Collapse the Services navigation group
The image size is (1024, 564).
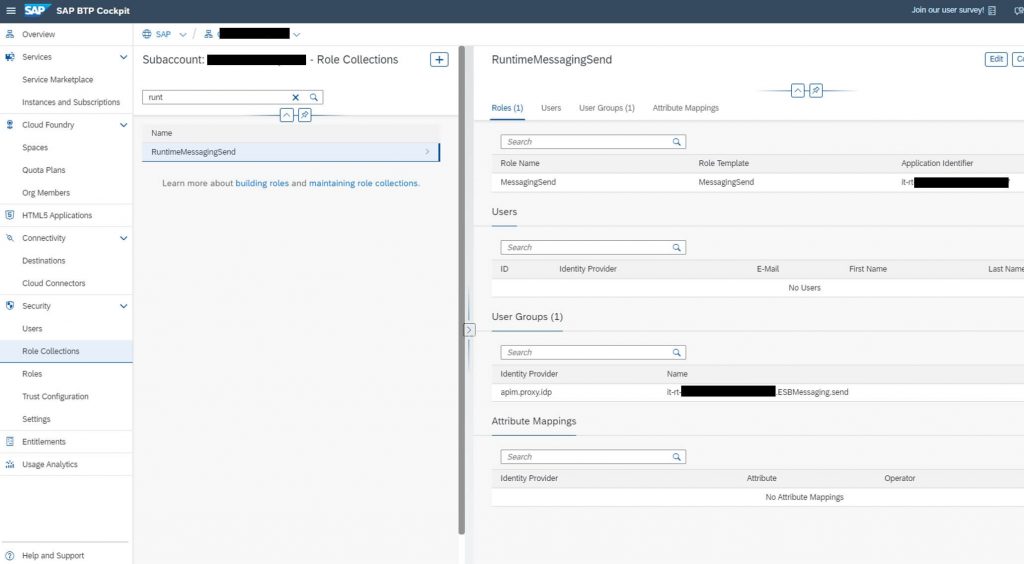tap(123, 57)
